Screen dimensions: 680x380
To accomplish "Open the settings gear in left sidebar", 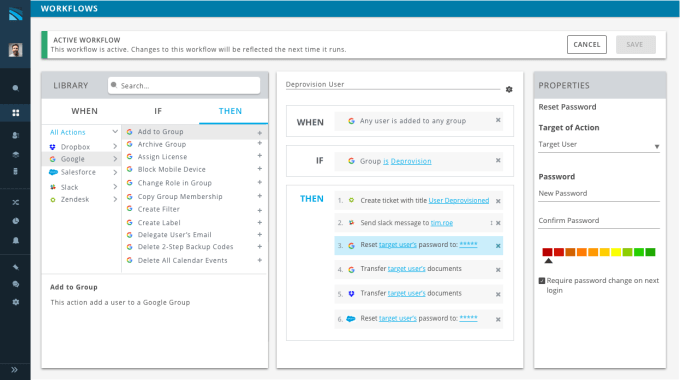I will [16, 302].
